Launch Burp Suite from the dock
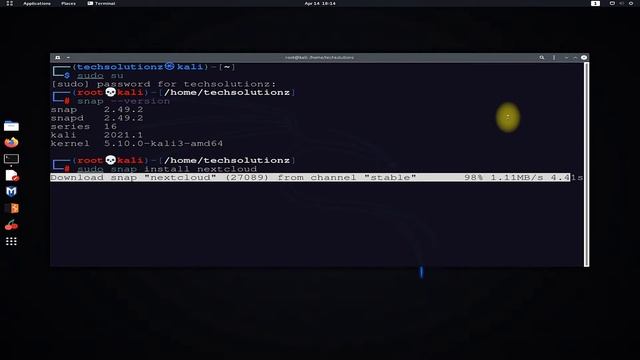The image size is (640, 360). [x=12, y=208]
